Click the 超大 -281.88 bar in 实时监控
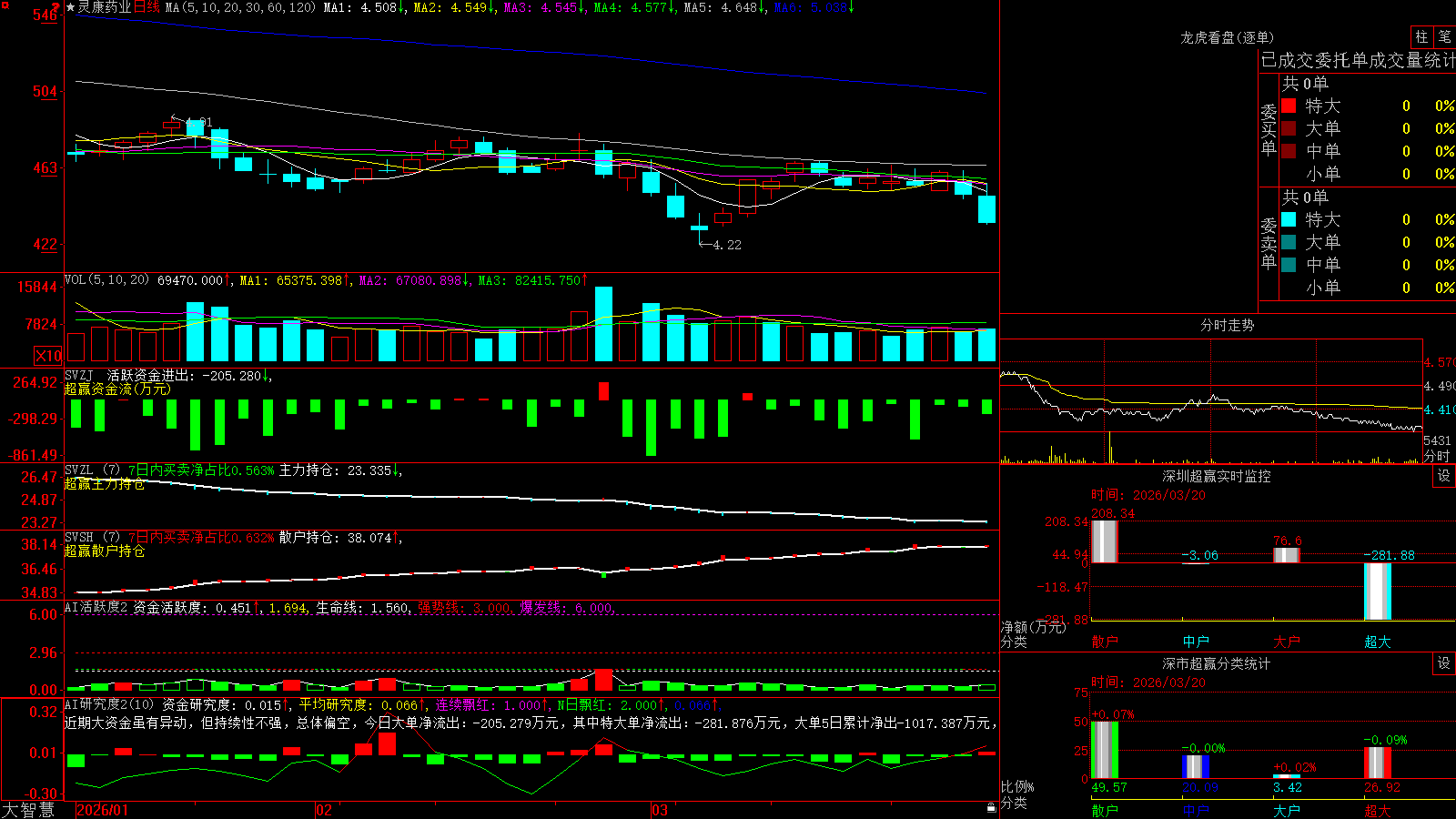The height and width of the screenshot is (819, 1456). (1378, 591)
